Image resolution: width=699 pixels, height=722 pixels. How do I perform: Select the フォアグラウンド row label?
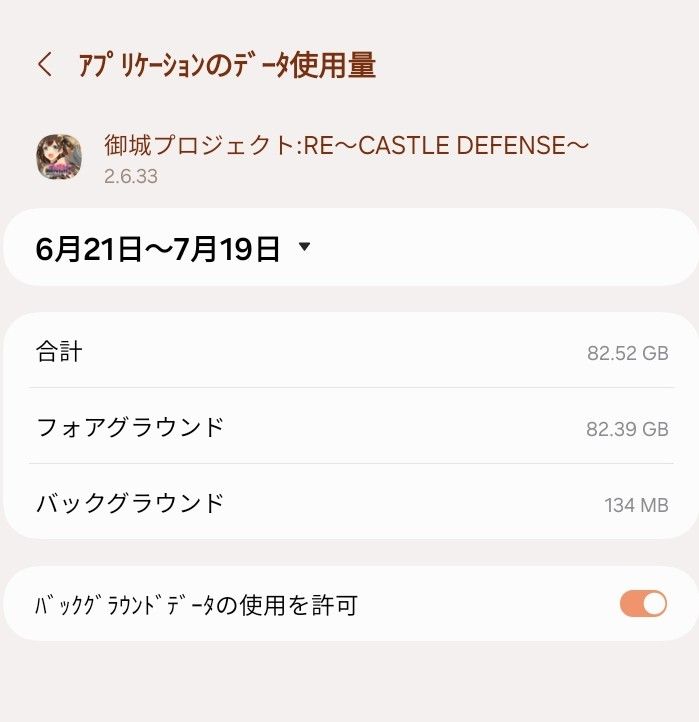[x=130, y=427]
